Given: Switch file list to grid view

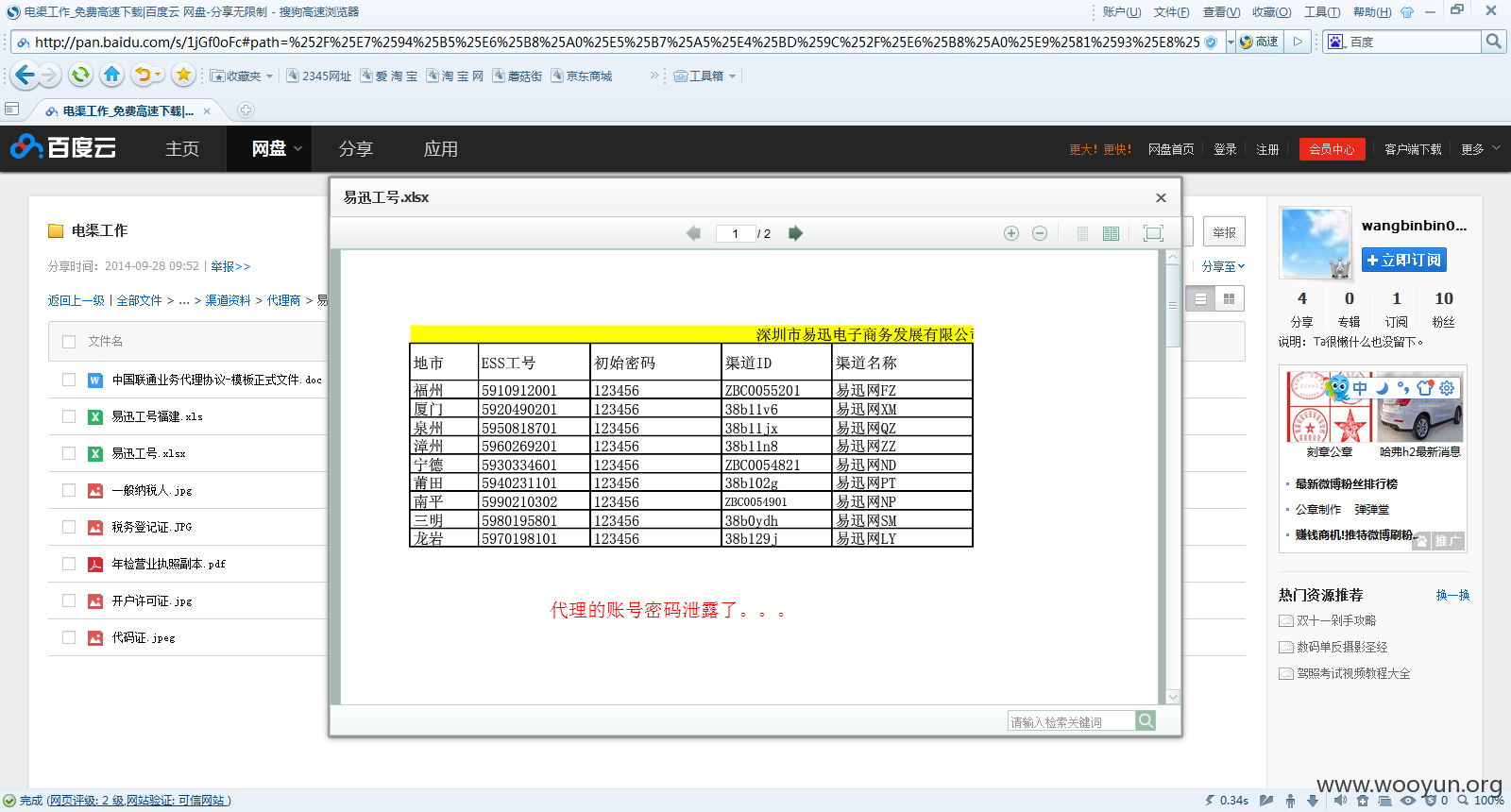Looking at the screenshot, I should pyautogui.click(x=1229, y=298).
